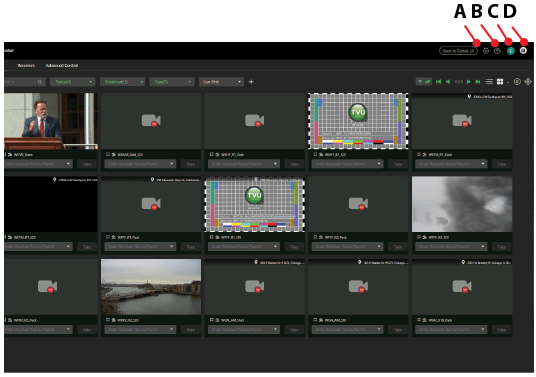Click the magnifier search icon
Viewport: 536px width, 377px height.
coord(40,82)
